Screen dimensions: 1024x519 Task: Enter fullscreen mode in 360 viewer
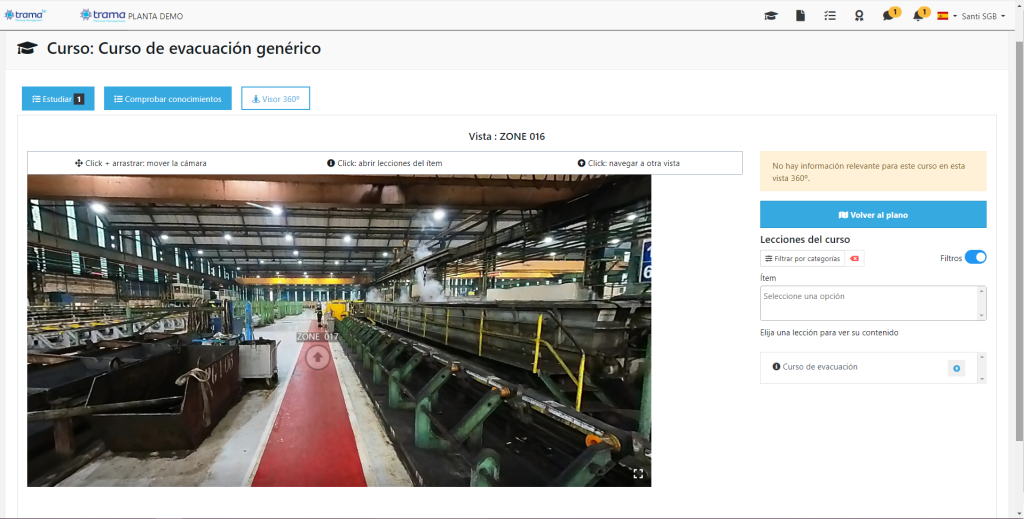(x=638, y=474)
